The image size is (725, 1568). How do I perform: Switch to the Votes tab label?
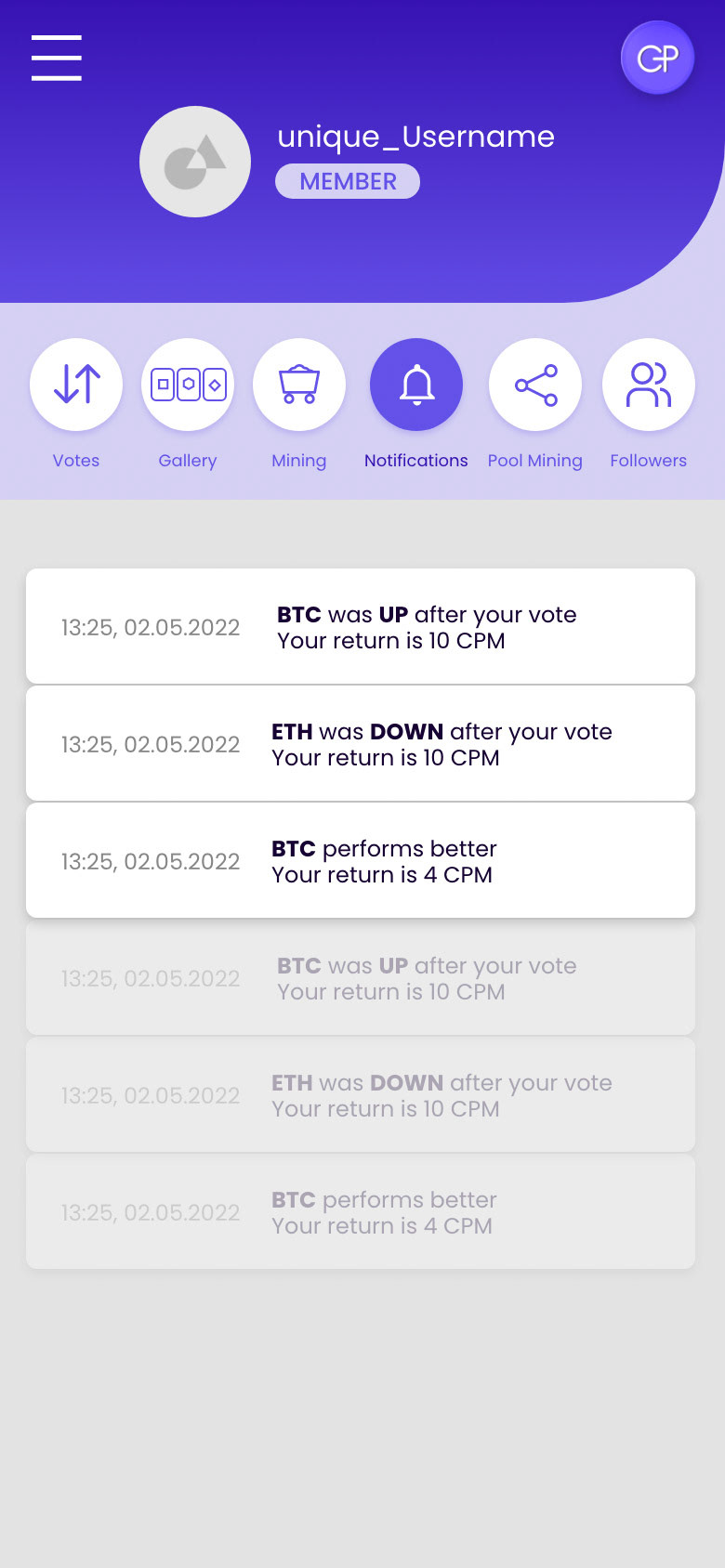tap(76, 461)
